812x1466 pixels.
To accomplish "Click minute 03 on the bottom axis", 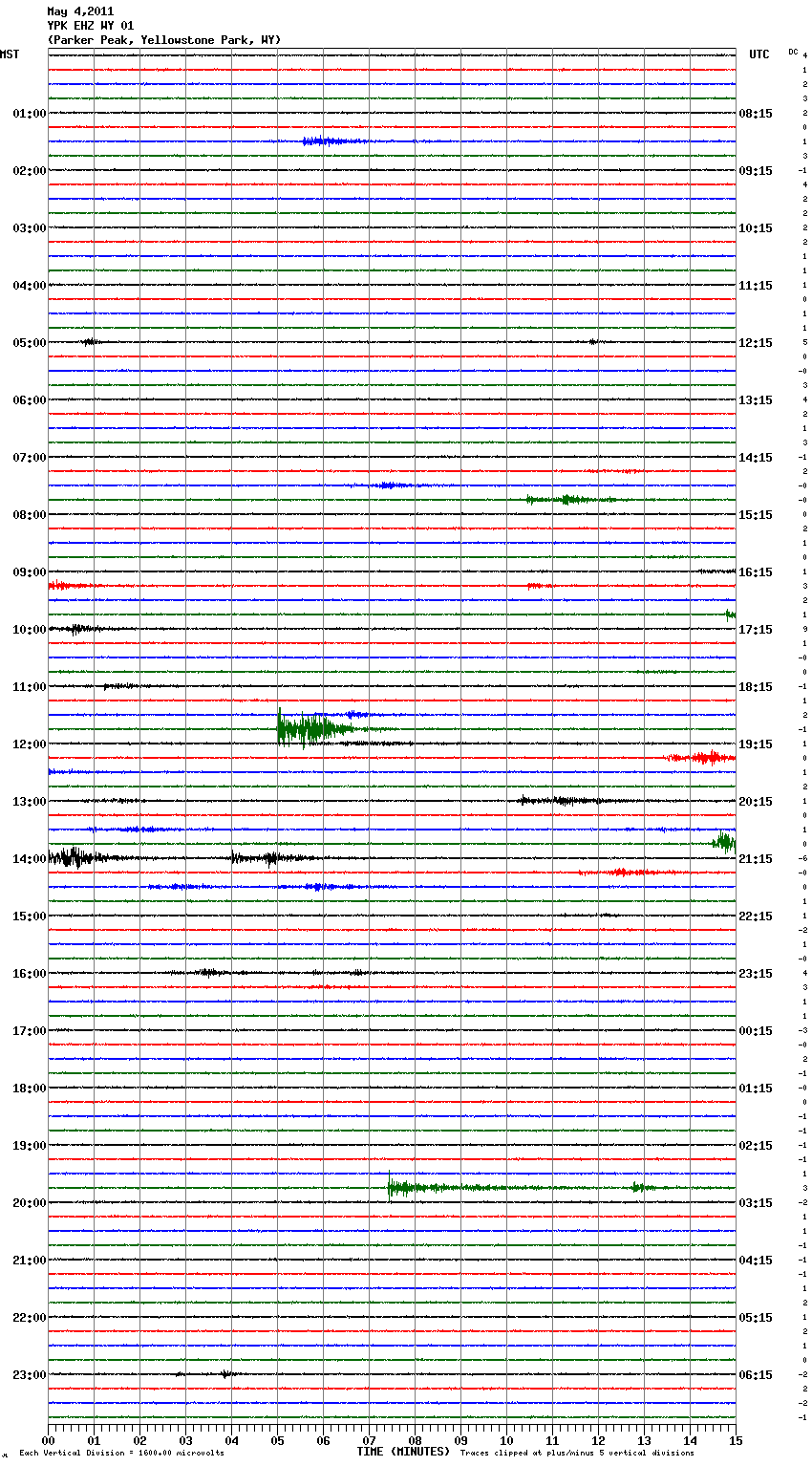I will click(x=185, y=1440).
